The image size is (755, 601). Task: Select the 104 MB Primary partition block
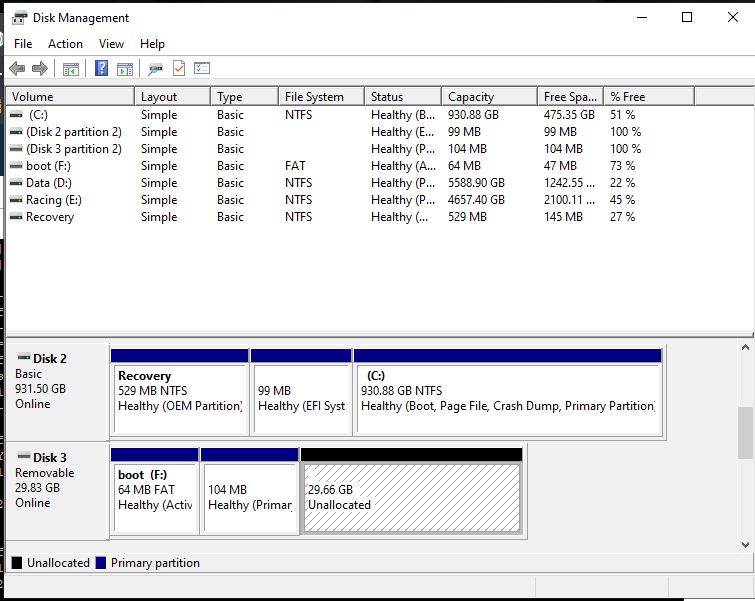tap(249, 491)
